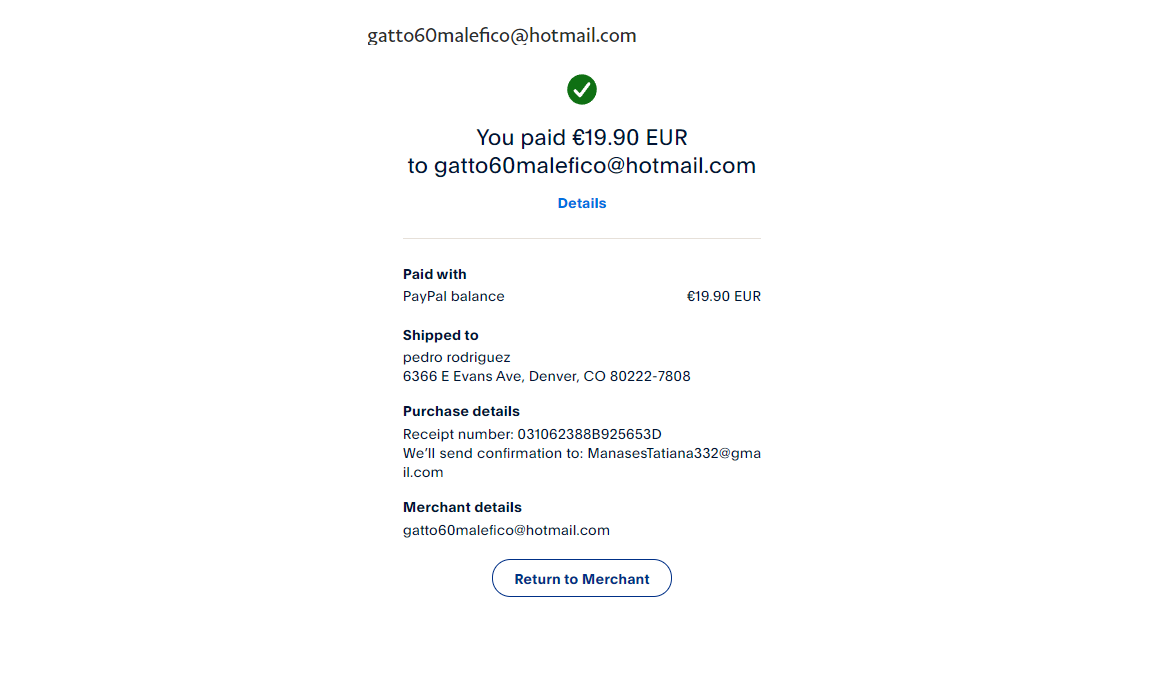Click the merchant email under Merchant details
The height and width of the screenshot is (674, 1164).
point(506,530)
